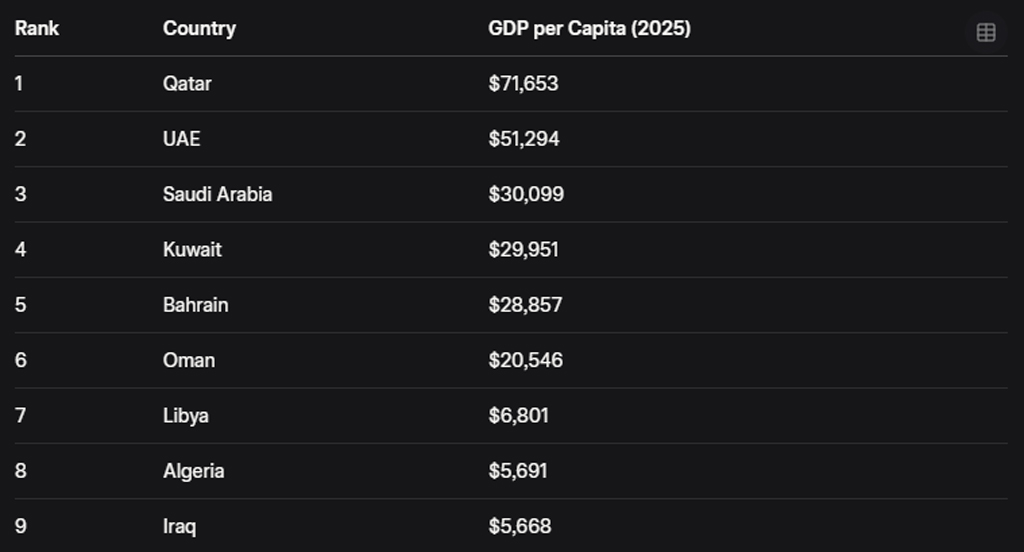Image resolution: width=1024 pixels, height=552 pixels.
Task: Click the Rank column header
Action: tap(37, 28)
